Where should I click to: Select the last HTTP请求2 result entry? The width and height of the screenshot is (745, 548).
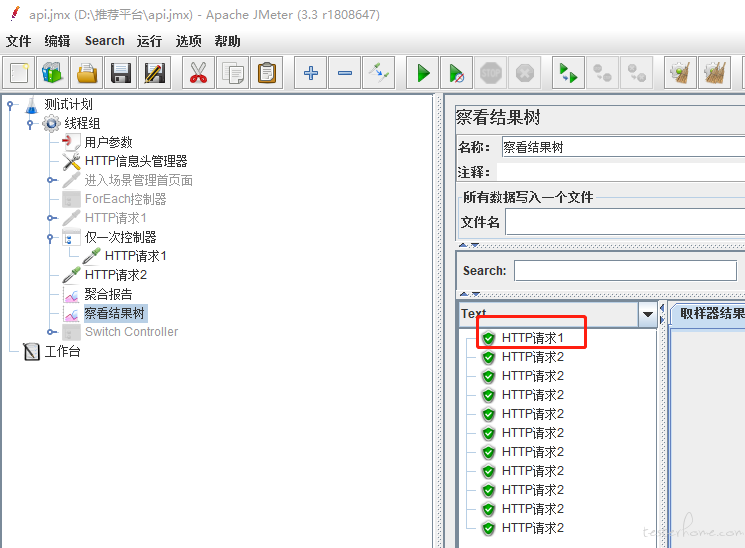(532, 528)
